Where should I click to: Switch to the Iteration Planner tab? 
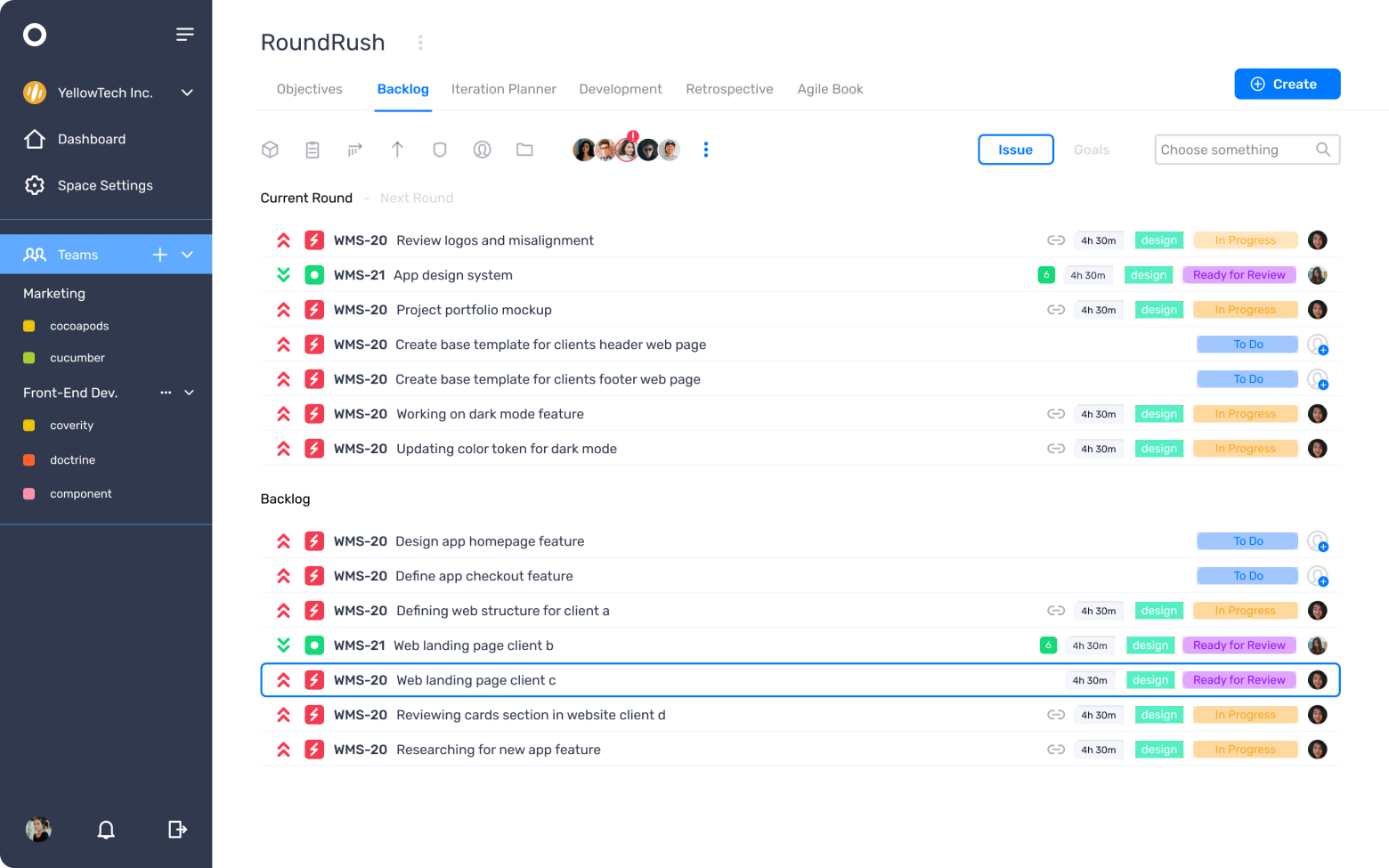(x=504, y=89)
